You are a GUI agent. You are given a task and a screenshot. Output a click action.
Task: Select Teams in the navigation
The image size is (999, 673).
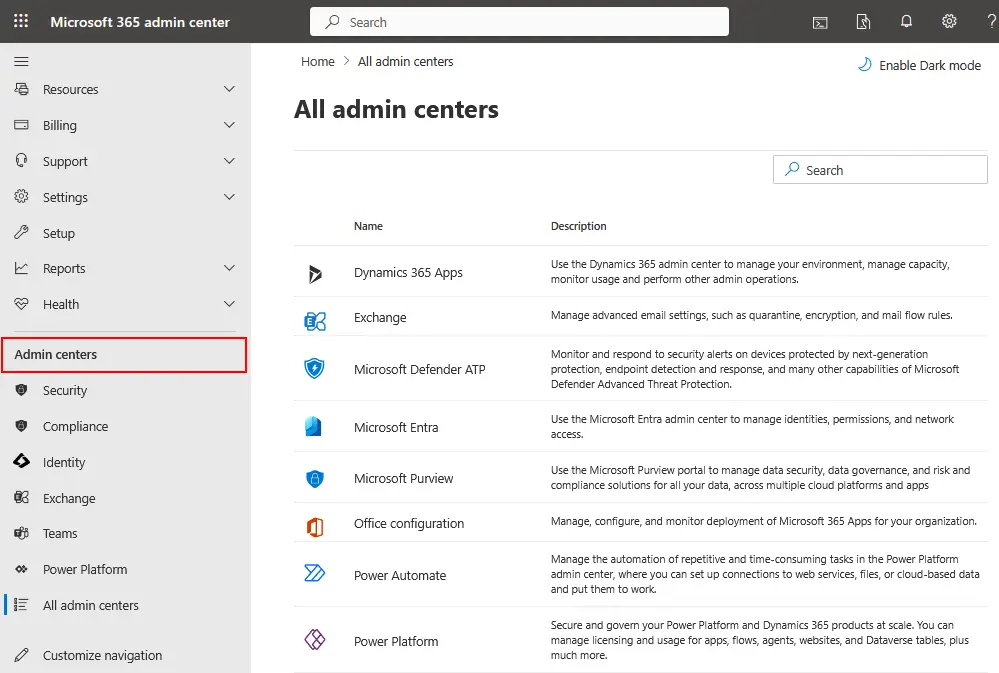pos(60,533)
